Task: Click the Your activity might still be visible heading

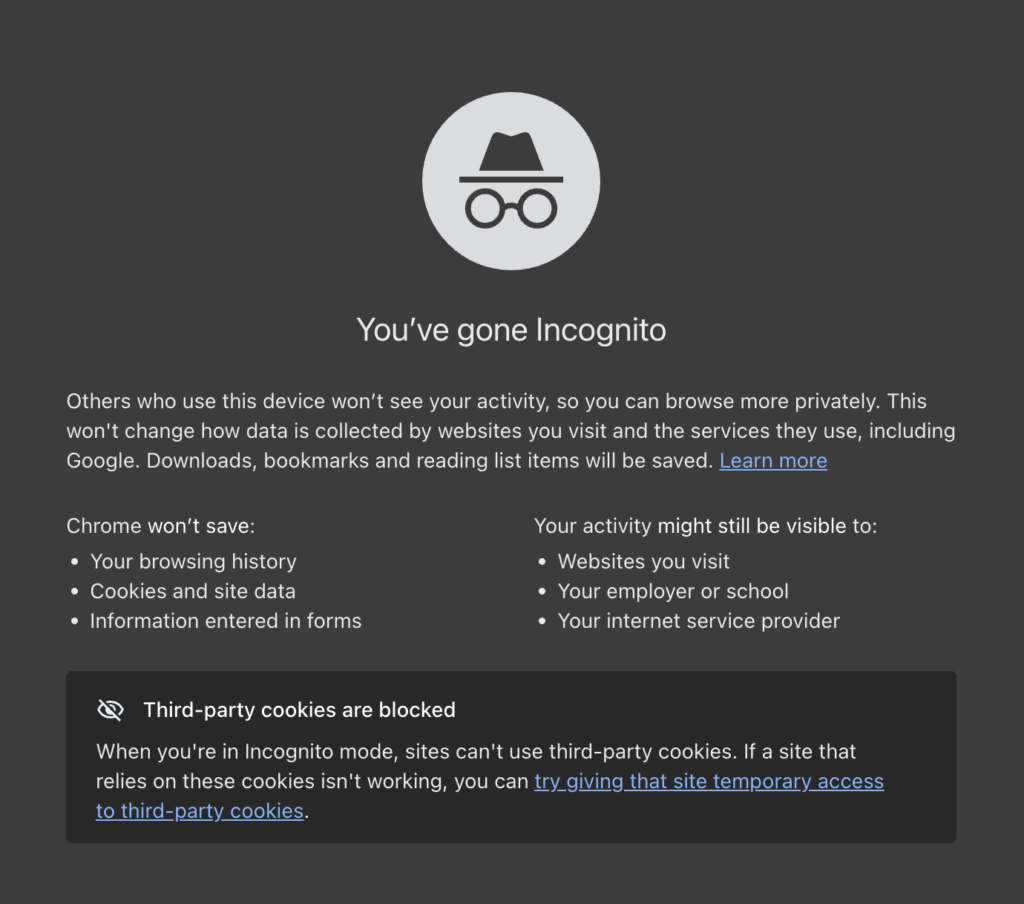Action: [705, 525]
